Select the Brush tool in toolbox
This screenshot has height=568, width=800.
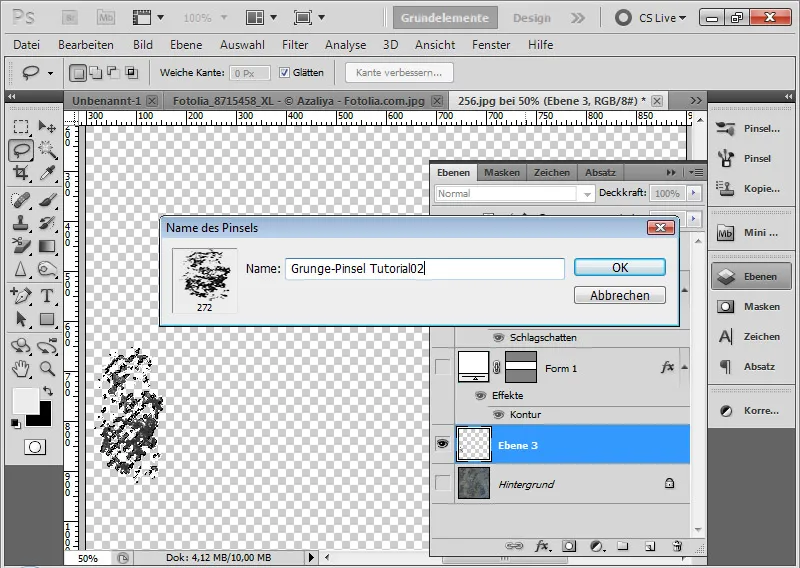coord(47,200)
